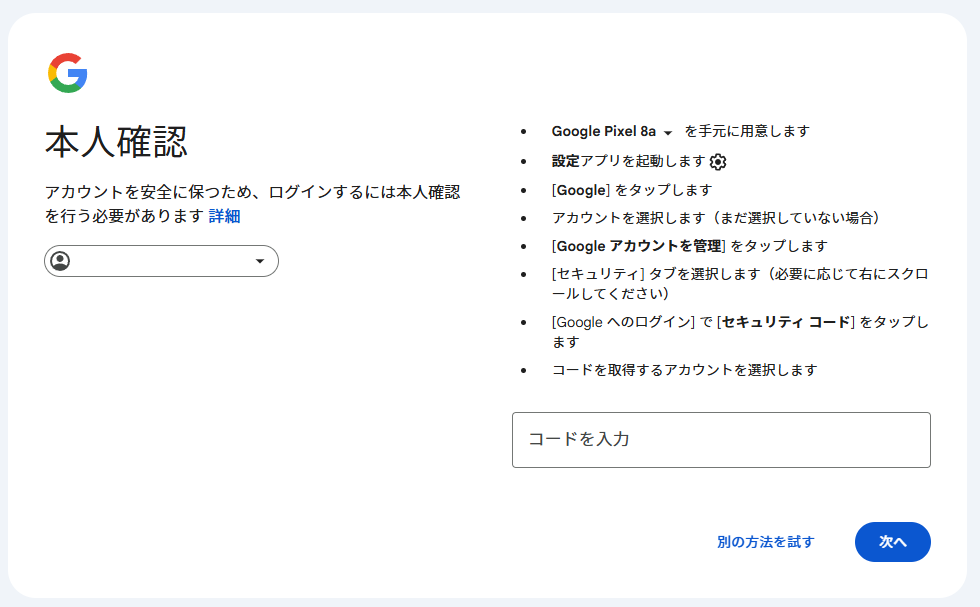This screenshot has height=607, width=980.
Task: Click the [Google] をタップします step
Action: (632, 190)
